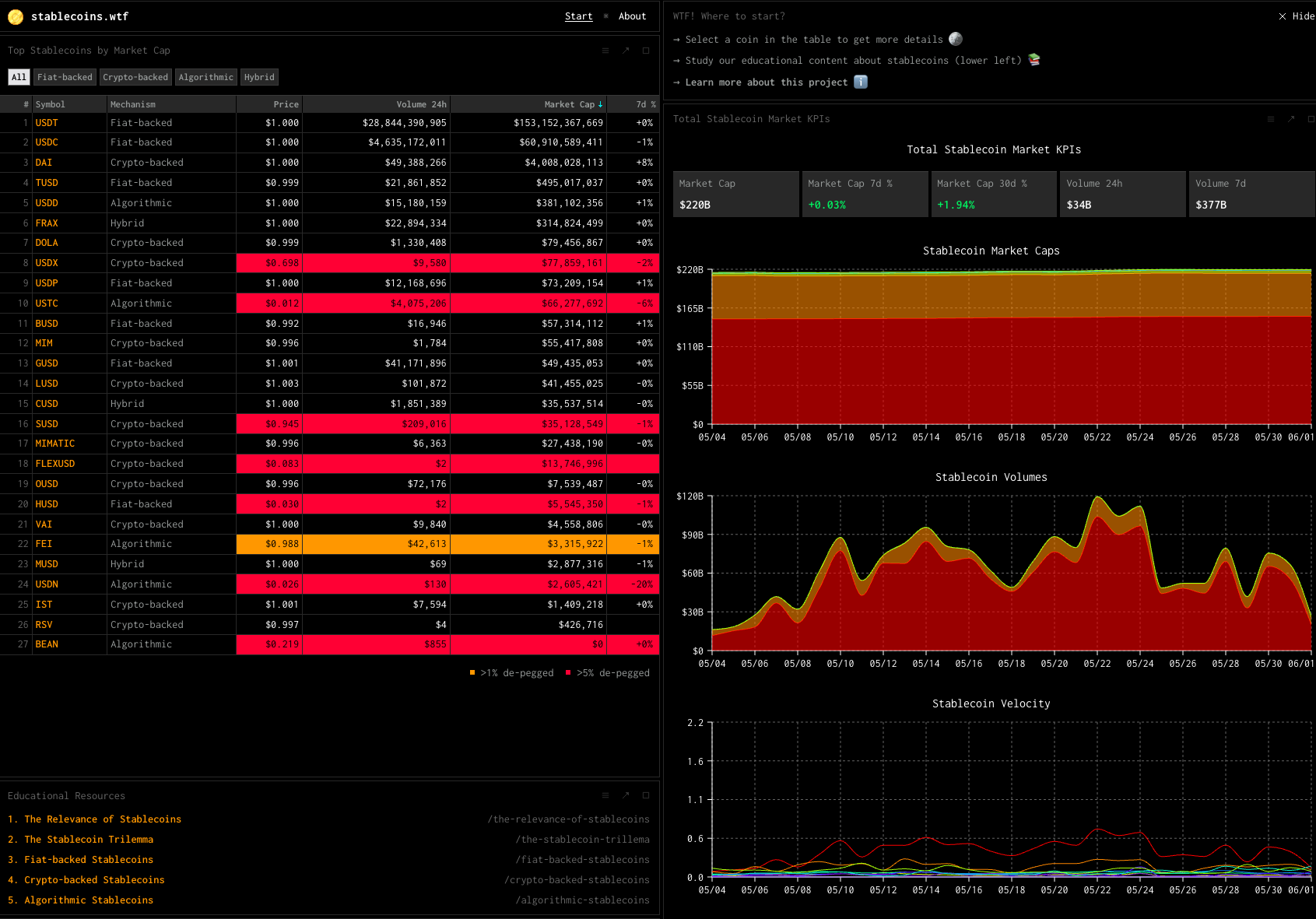
Task: Select the FRAX symbol in table
Action: pyautogui.click(x=47, y=223)
